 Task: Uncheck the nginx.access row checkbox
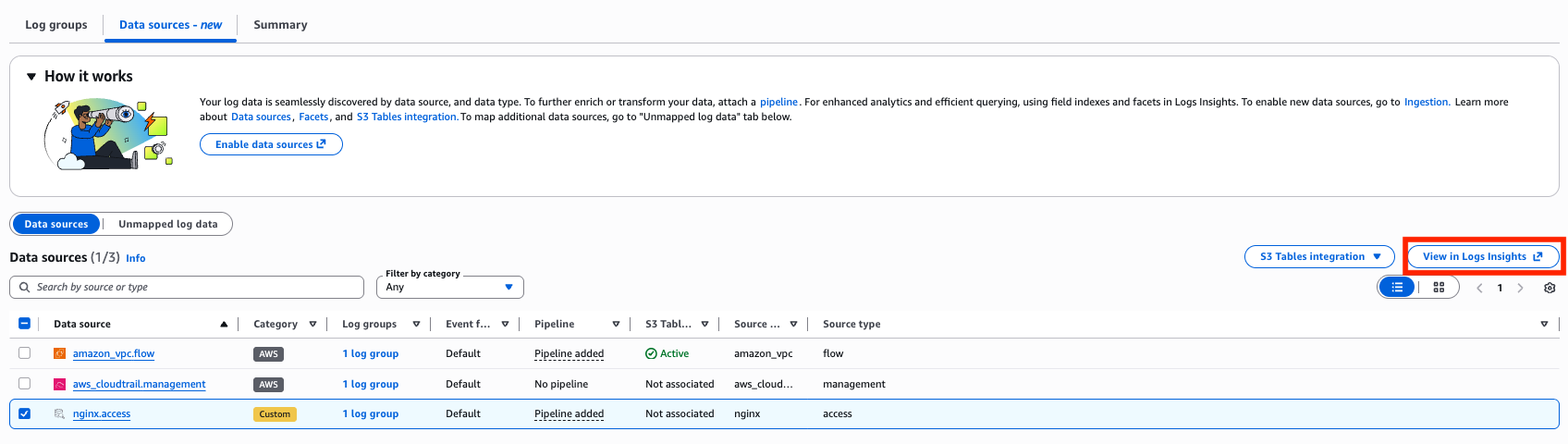[x=25, y=413]
